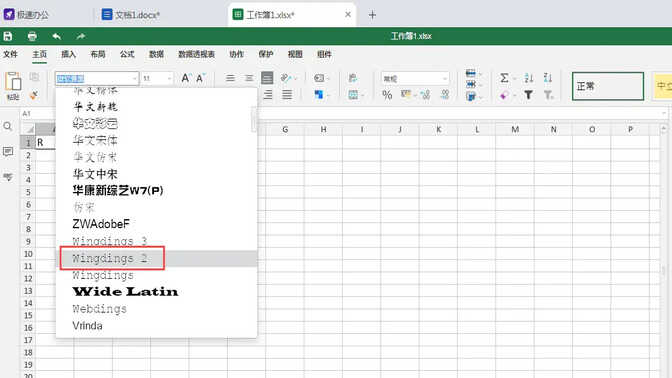Switch to the 数据透视表 ribbon tab
This screenshot has height=378, width=672.
[x=196, y=54]
